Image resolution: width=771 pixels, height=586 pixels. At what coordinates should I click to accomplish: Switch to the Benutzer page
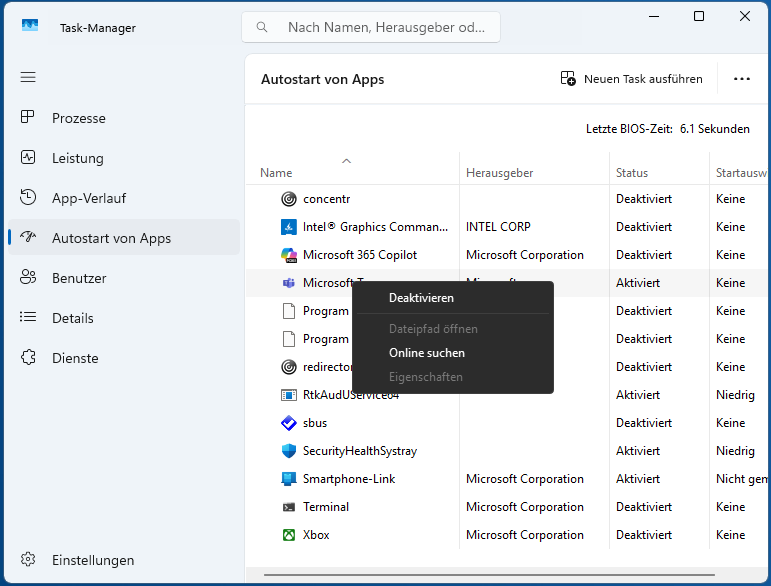pyautogui.click(x=124, y=278)
